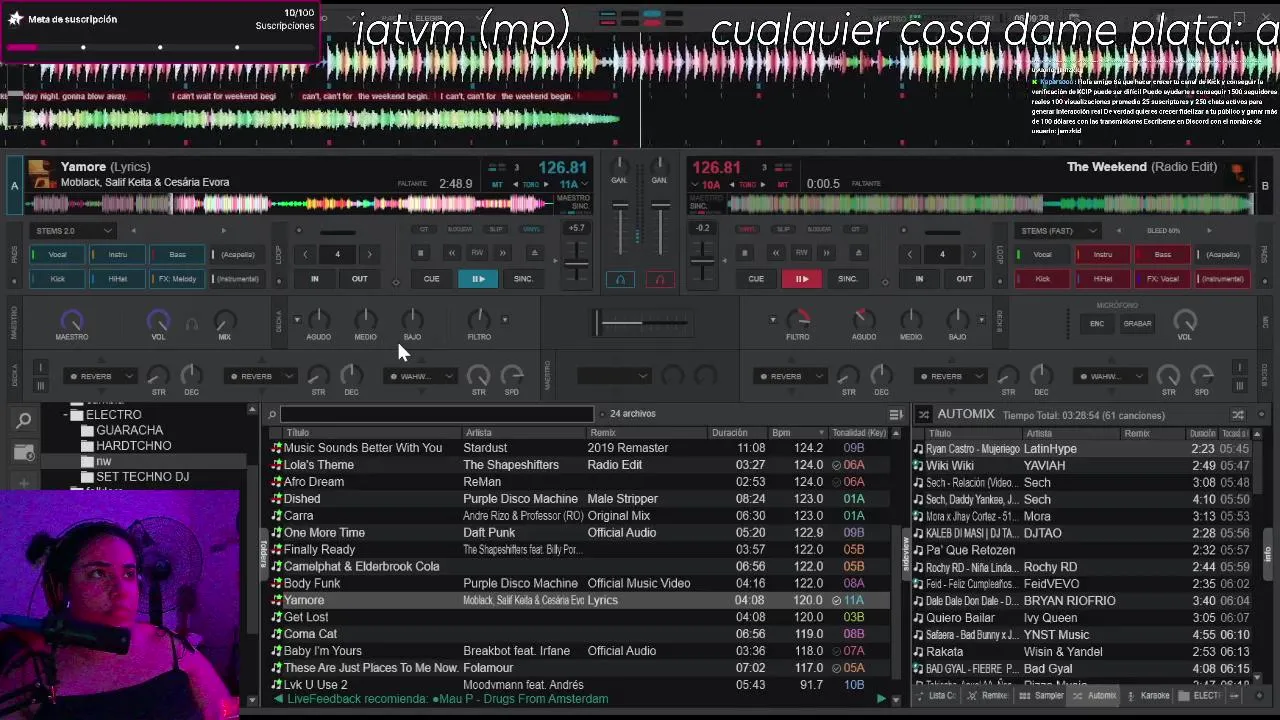The width and height of the screenshot is (1280, 720).
Task: Double deck B loop length arrow
Action: [973, 254]
